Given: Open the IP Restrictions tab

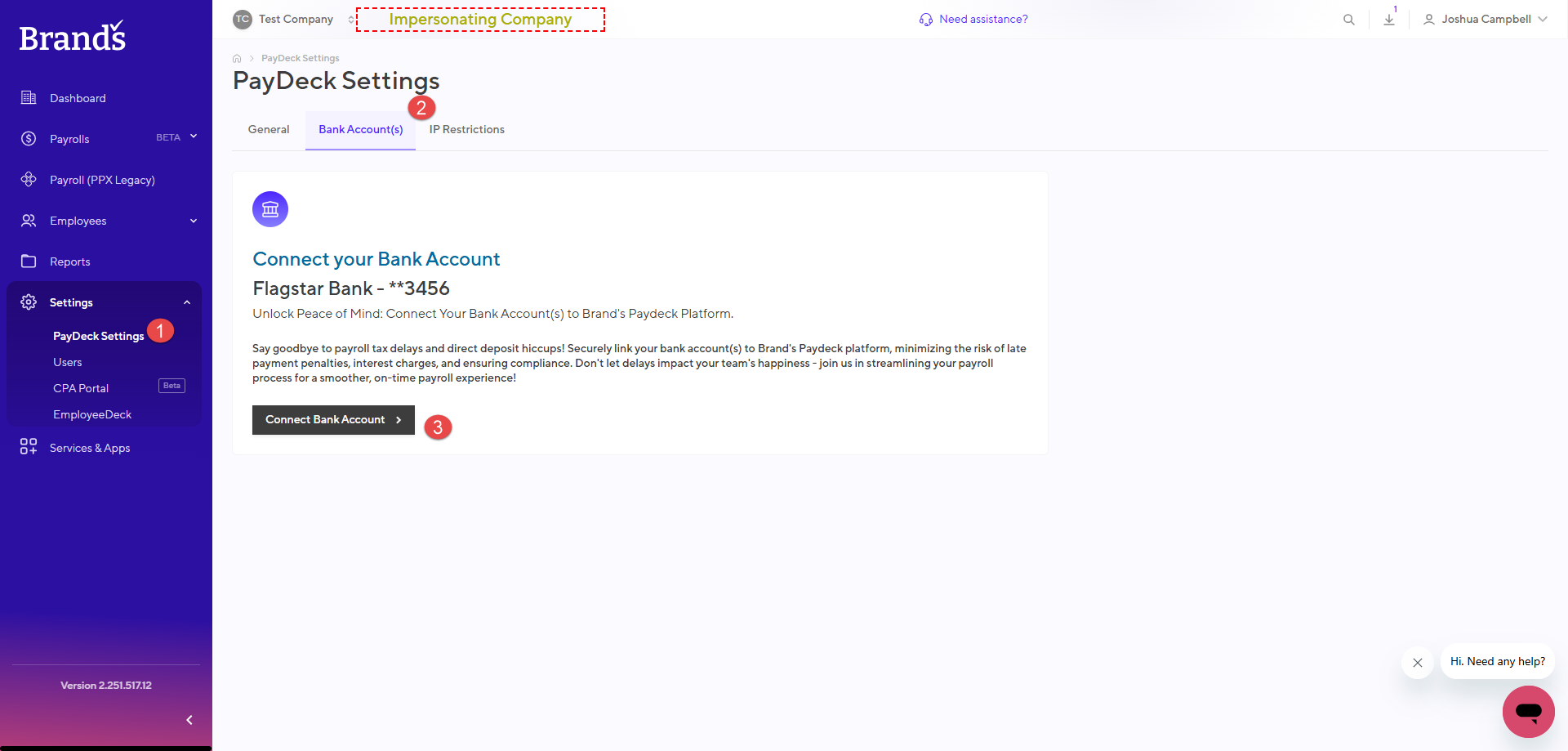Looking at the screenshot, I should coord(467,129).
